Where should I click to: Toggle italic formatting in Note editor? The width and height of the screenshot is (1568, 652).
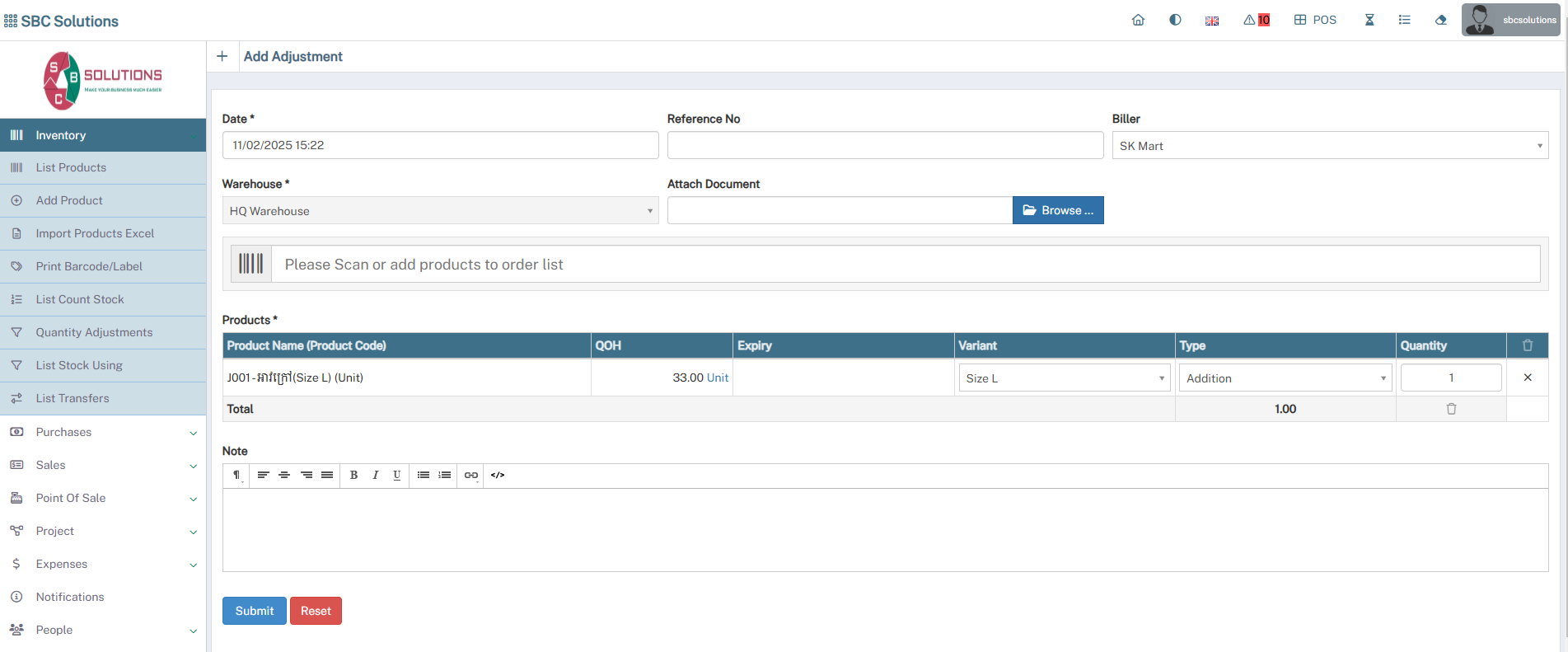click(x=376, y=475)
